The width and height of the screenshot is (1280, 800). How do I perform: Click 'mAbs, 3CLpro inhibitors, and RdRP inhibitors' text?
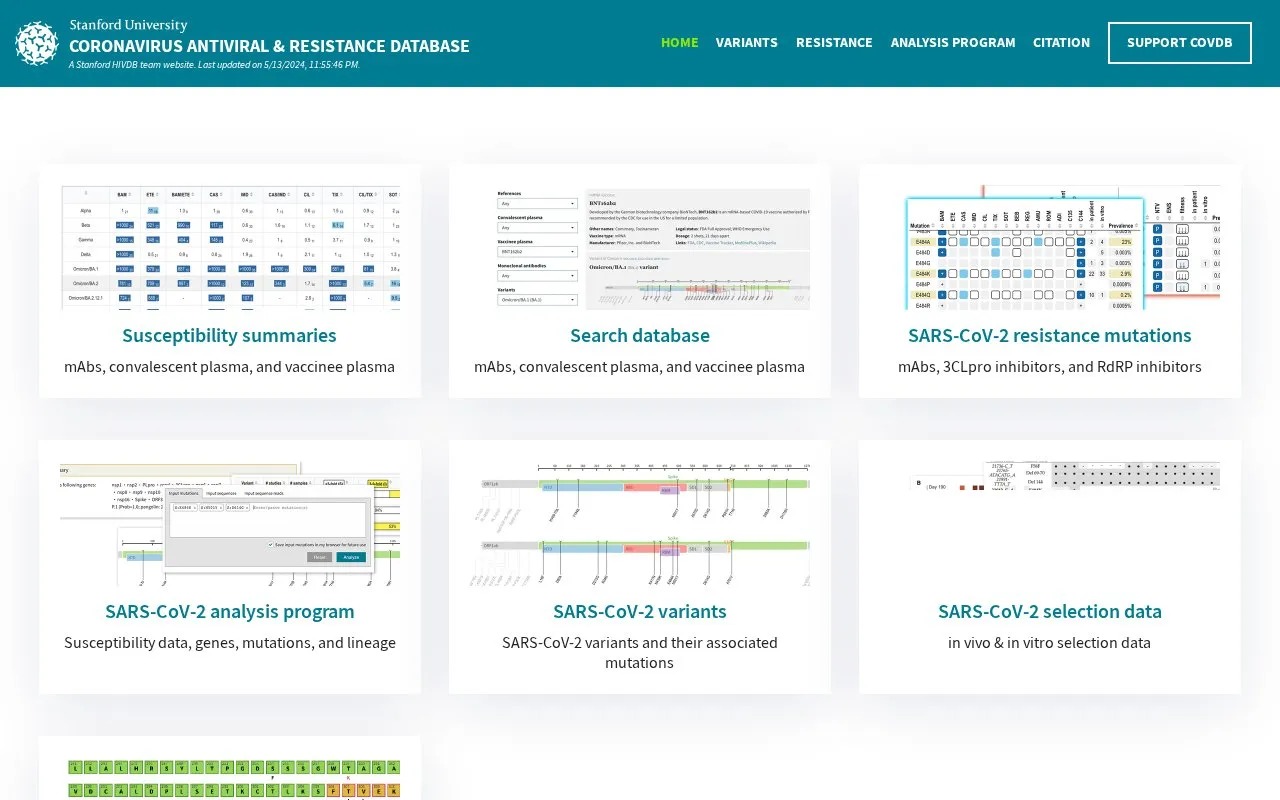pyautogui.click(x=1050, y=367)
